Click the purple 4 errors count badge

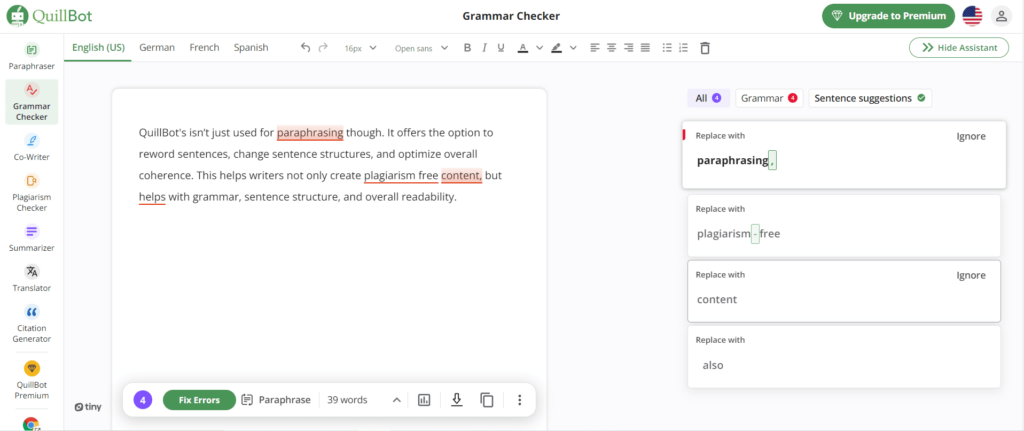pos(143,400)
